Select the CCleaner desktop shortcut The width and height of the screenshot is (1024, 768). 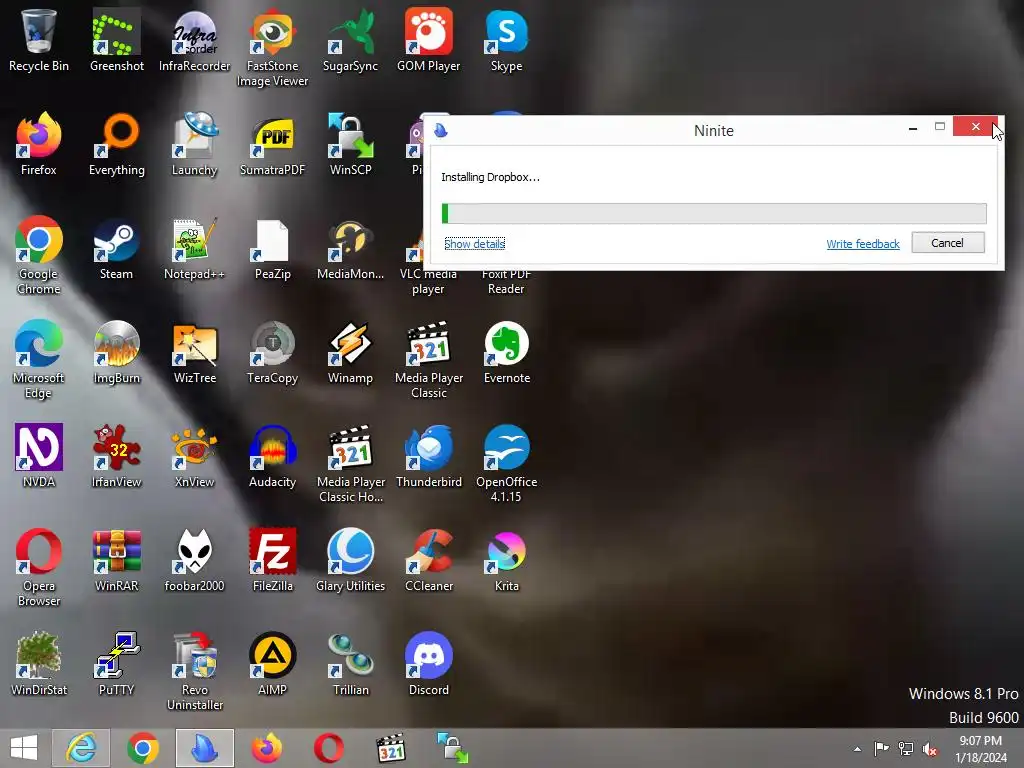(428, 560)
